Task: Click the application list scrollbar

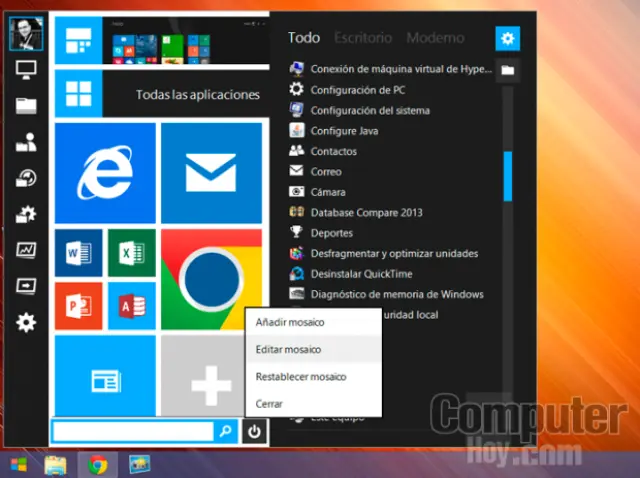Action: [507, 175]
